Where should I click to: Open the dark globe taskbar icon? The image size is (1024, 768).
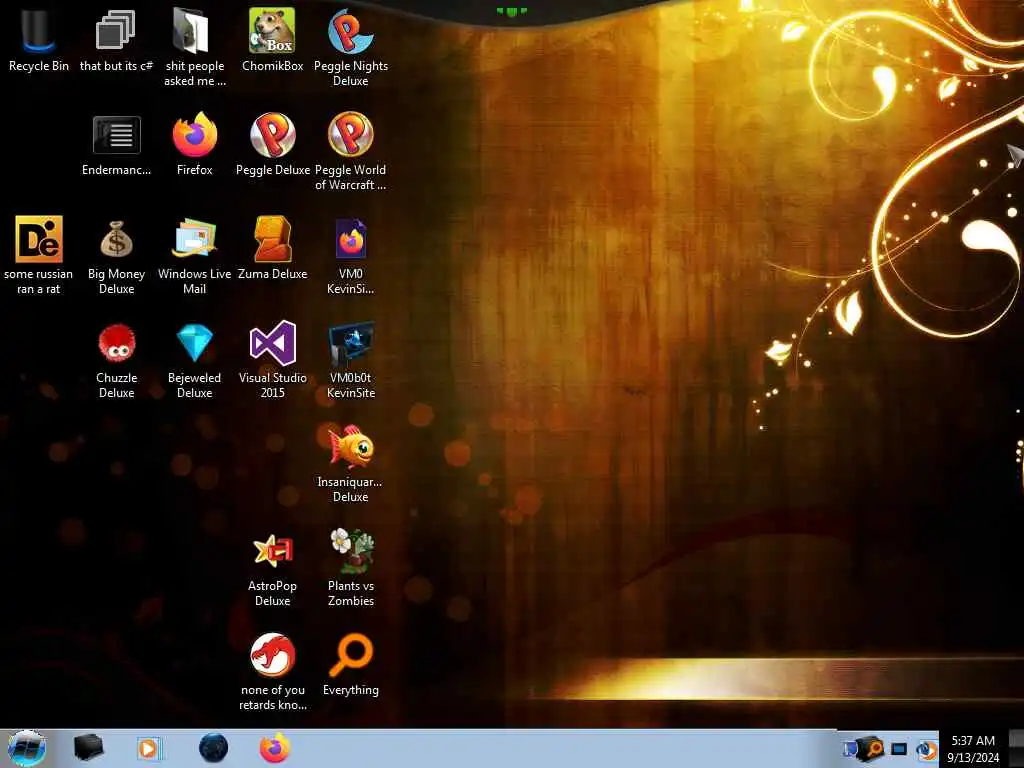[213, 748]
